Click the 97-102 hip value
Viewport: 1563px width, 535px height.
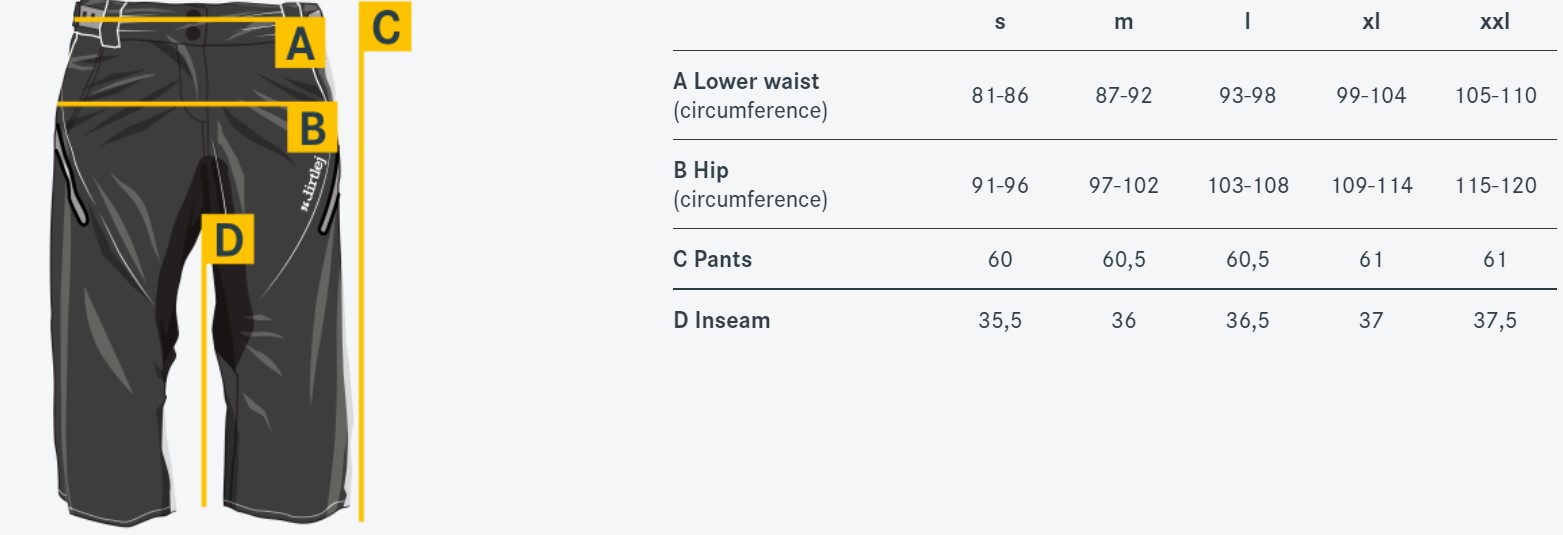[1124, 185]
